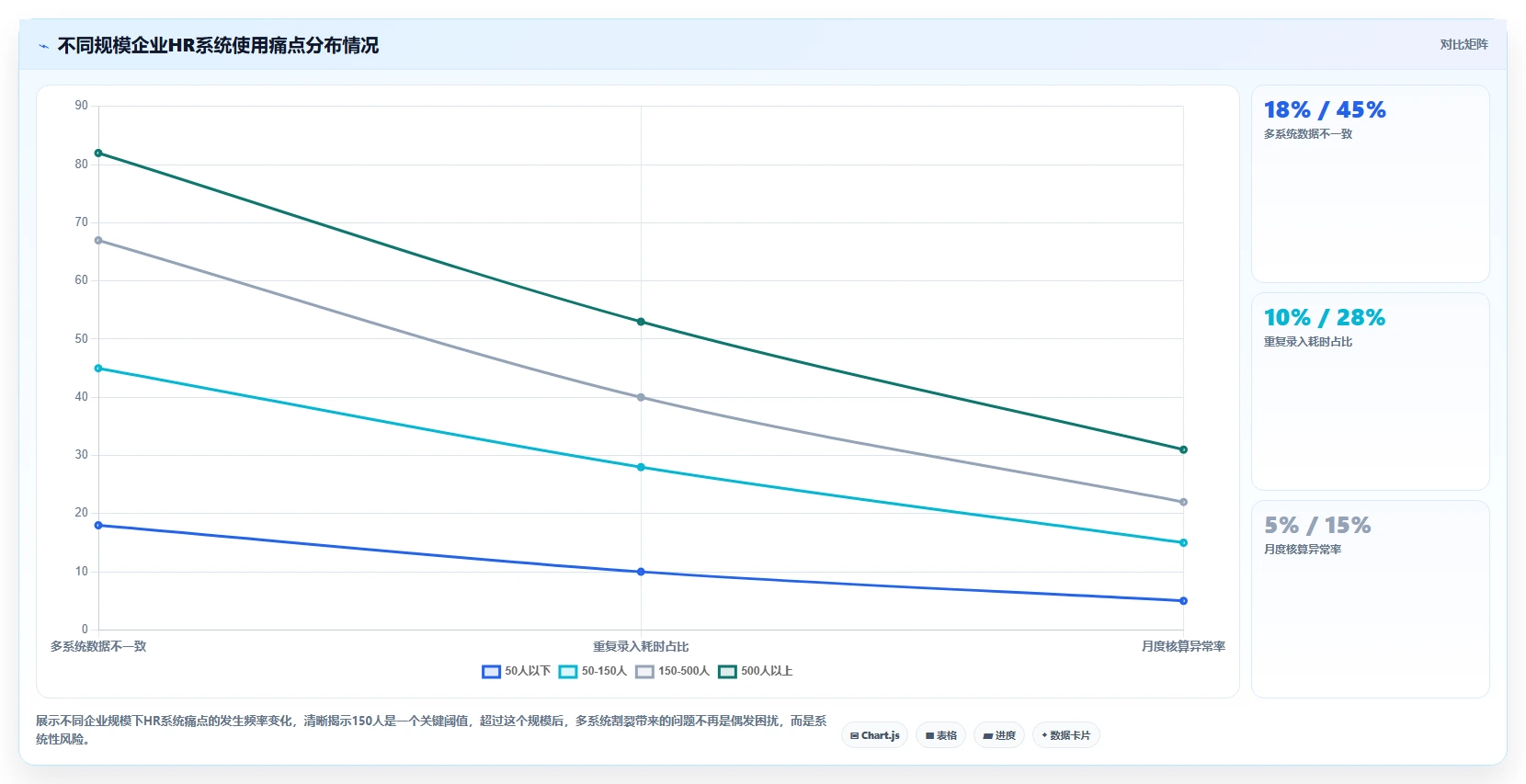
Task: Click the chart icon beside the panel title
Action: (x=43, y=46)
